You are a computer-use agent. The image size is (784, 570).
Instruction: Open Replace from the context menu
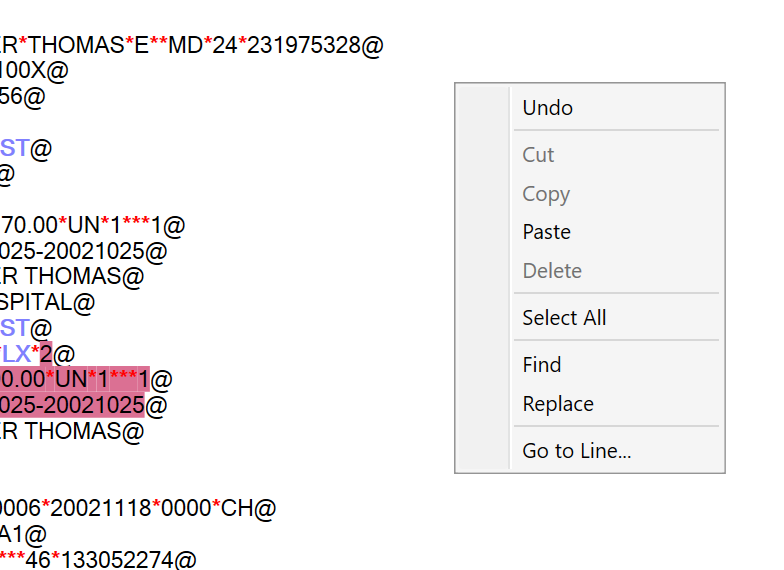[x=558, y=404]
